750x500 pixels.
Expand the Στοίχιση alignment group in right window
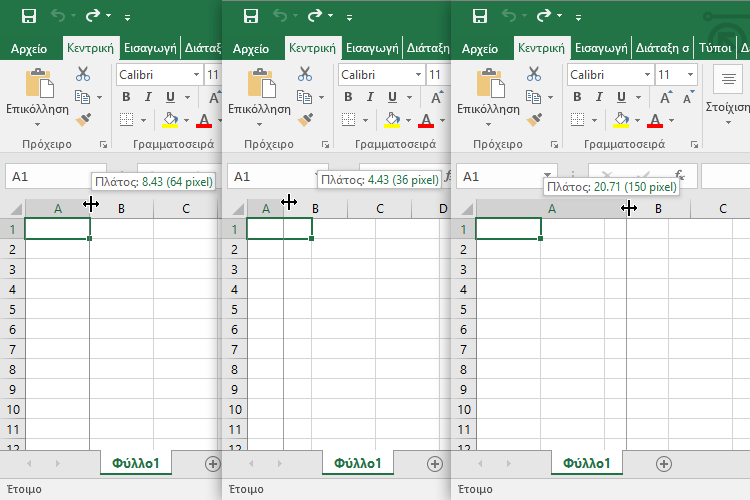(728, 122)
